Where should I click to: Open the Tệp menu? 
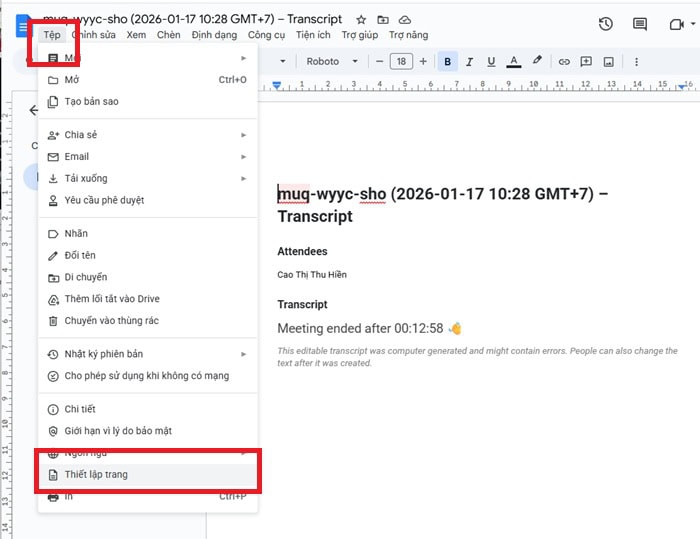(x=52, y=35)
